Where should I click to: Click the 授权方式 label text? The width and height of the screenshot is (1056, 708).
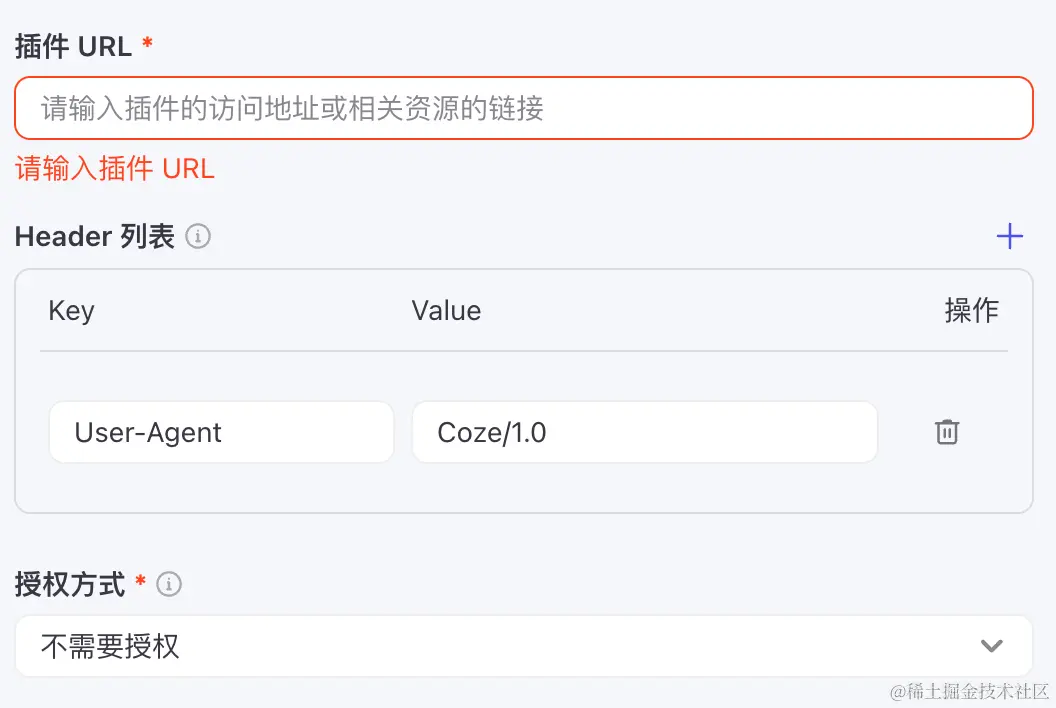click(70, 584)
